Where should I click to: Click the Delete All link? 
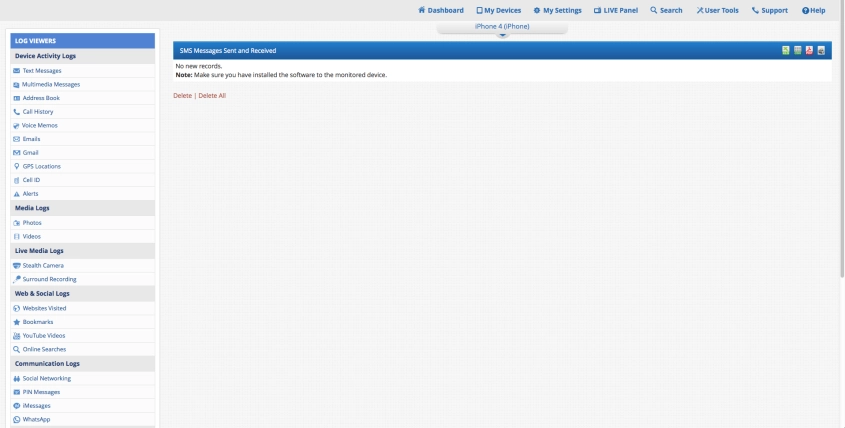[212, 95]
